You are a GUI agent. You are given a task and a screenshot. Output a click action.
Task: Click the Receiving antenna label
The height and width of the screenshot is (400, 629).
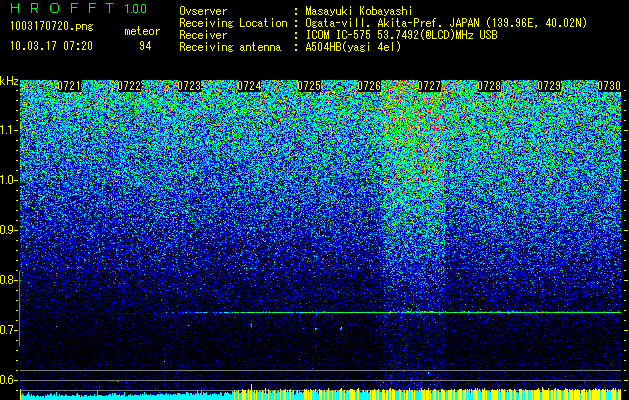pos(230,47)
